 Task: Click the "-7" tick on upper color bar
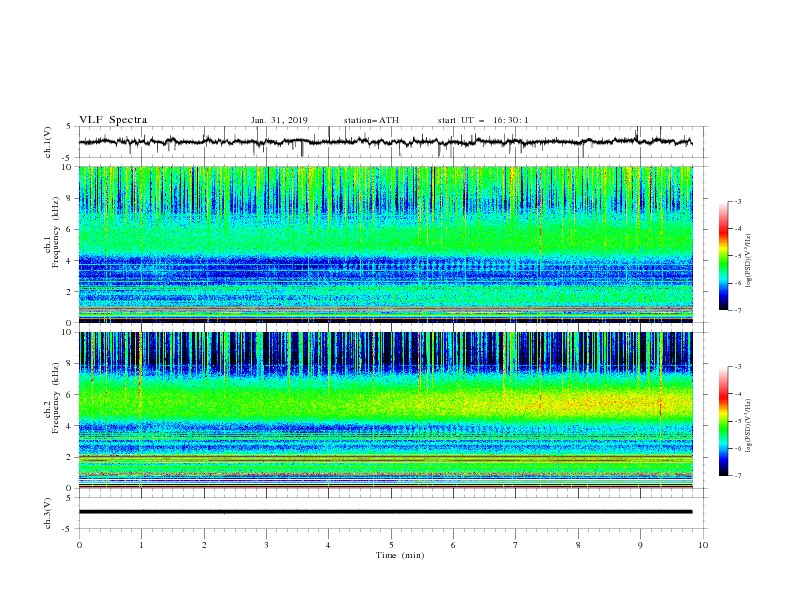[x=737, y=311]
